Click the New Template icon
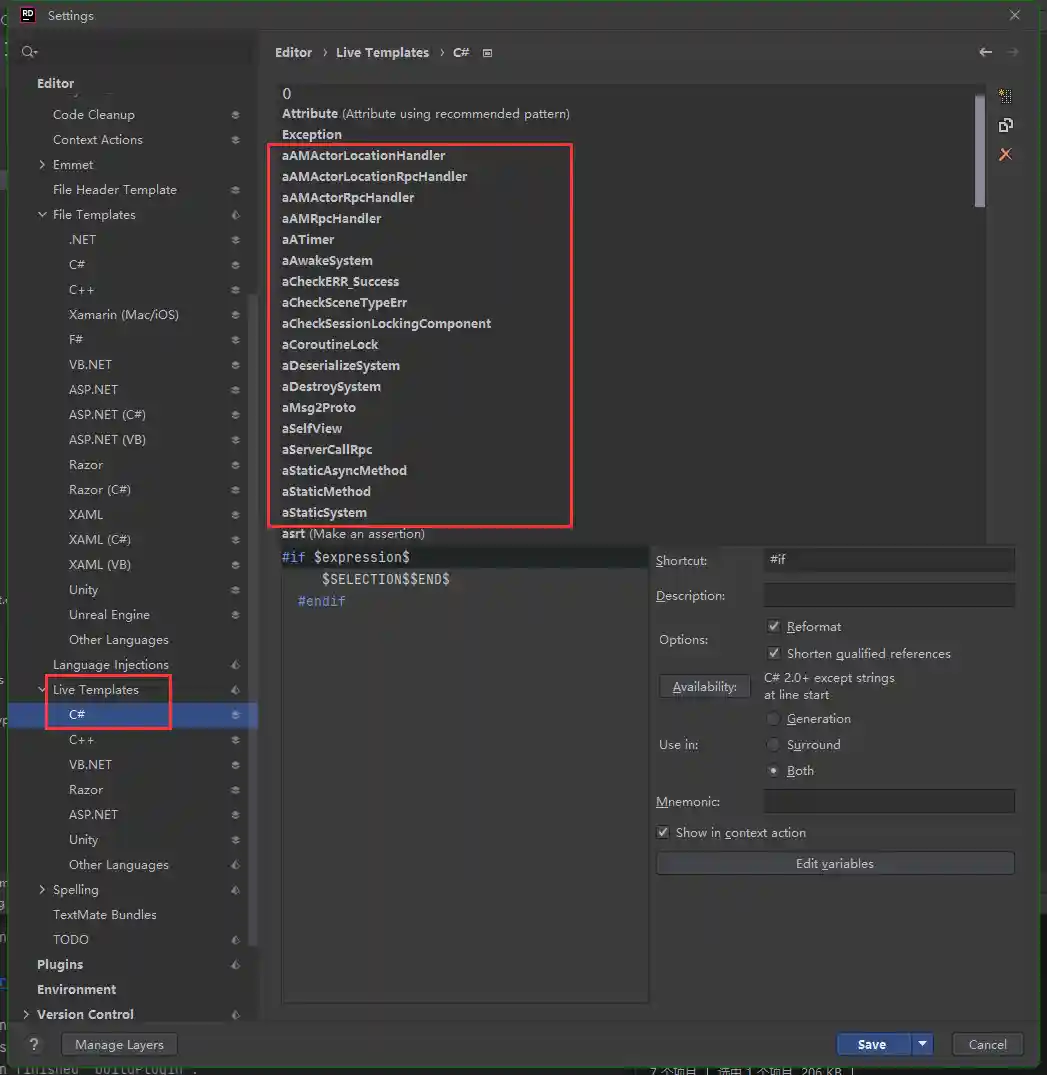This screenshot has width=1047, height=1075. coord(1005,97)
